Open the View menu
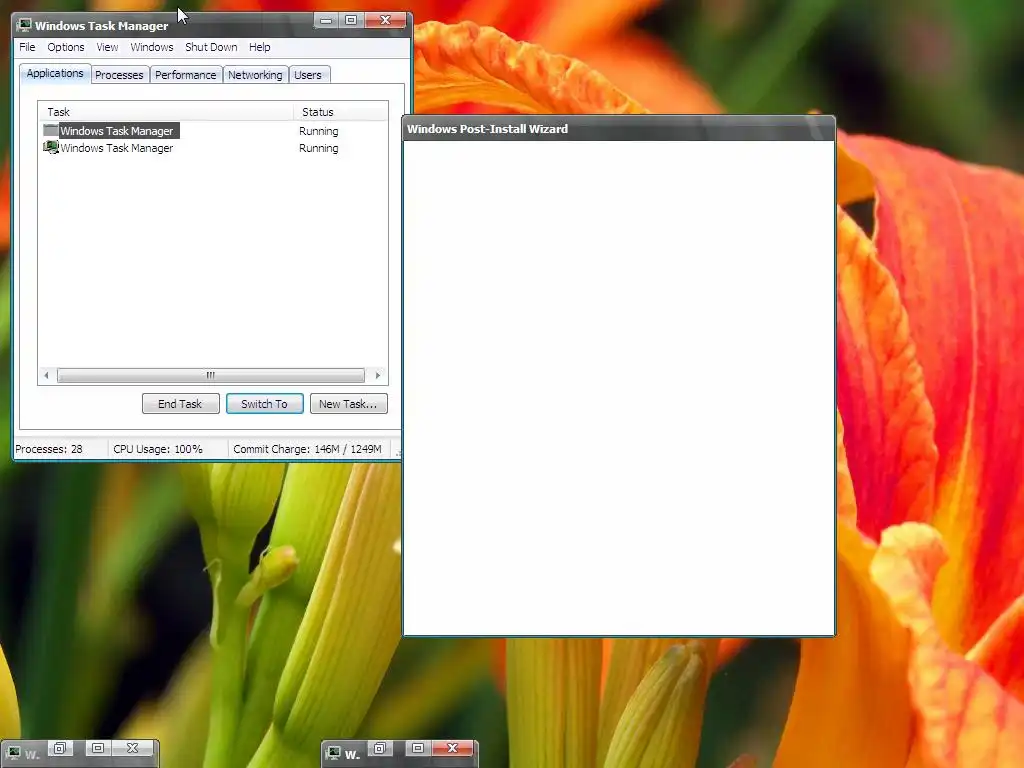The image size is (1024, 768). (x=107, y=47)
